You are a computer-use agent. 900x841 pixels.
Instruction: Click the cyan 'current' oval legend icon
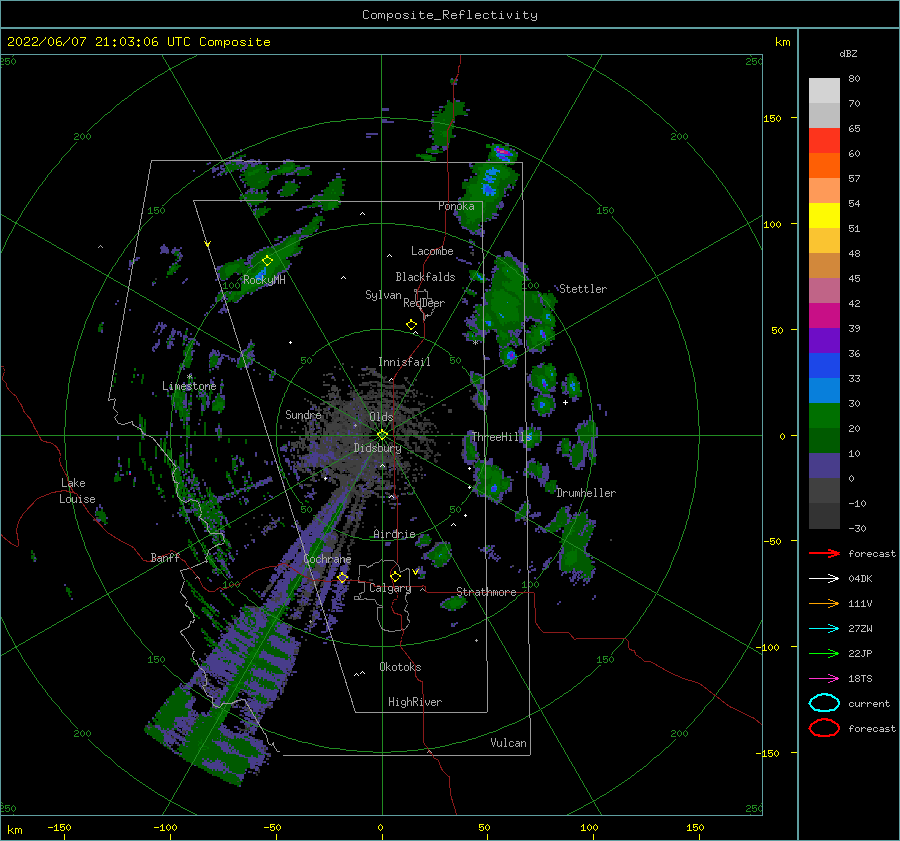824,703
